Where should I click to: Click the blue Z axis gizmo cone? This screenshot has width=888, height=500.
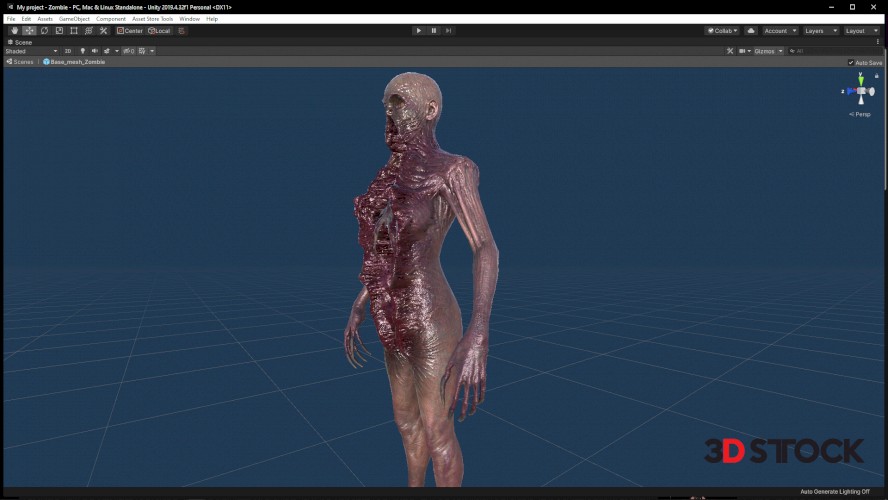point(851,91)
